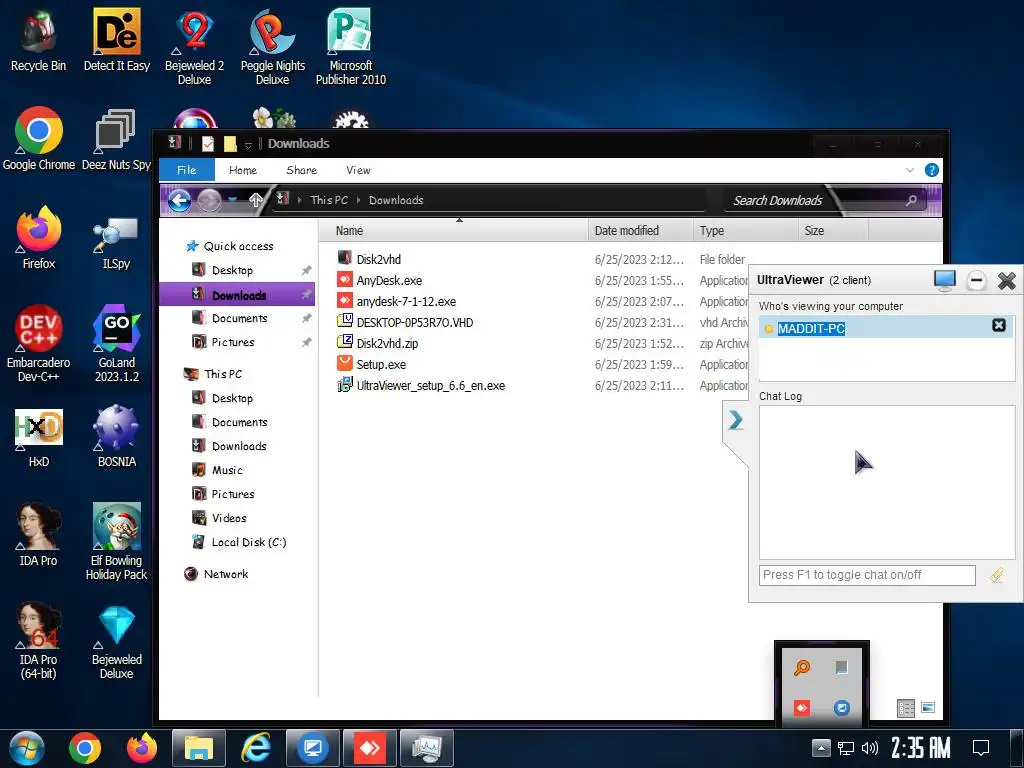Open BOSNIA desktop icon

tap(116, 438)
